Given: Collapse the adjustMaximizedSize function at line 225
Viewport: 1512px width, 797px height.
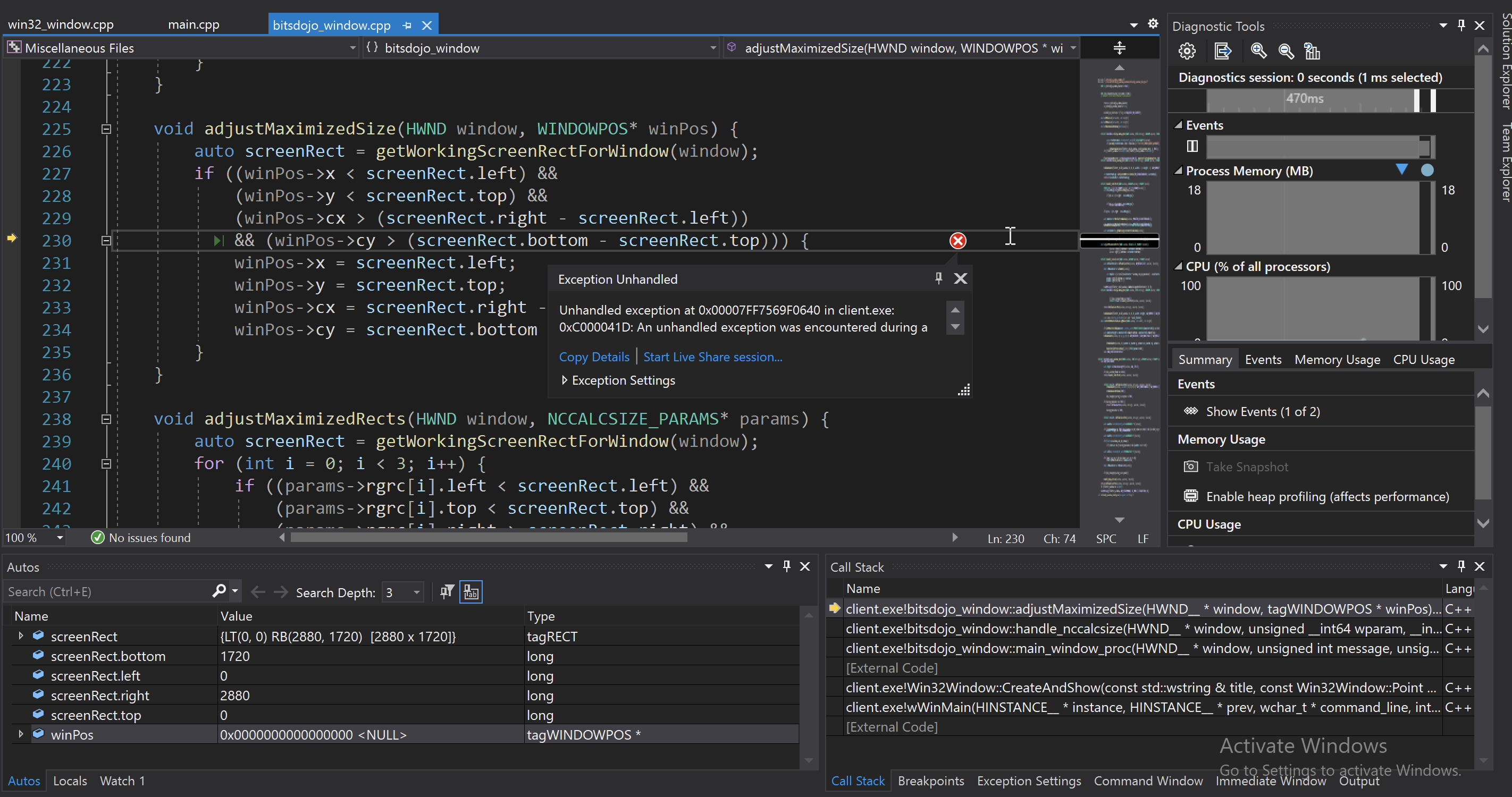Looking at the screenshot, I should coord(106,129).
